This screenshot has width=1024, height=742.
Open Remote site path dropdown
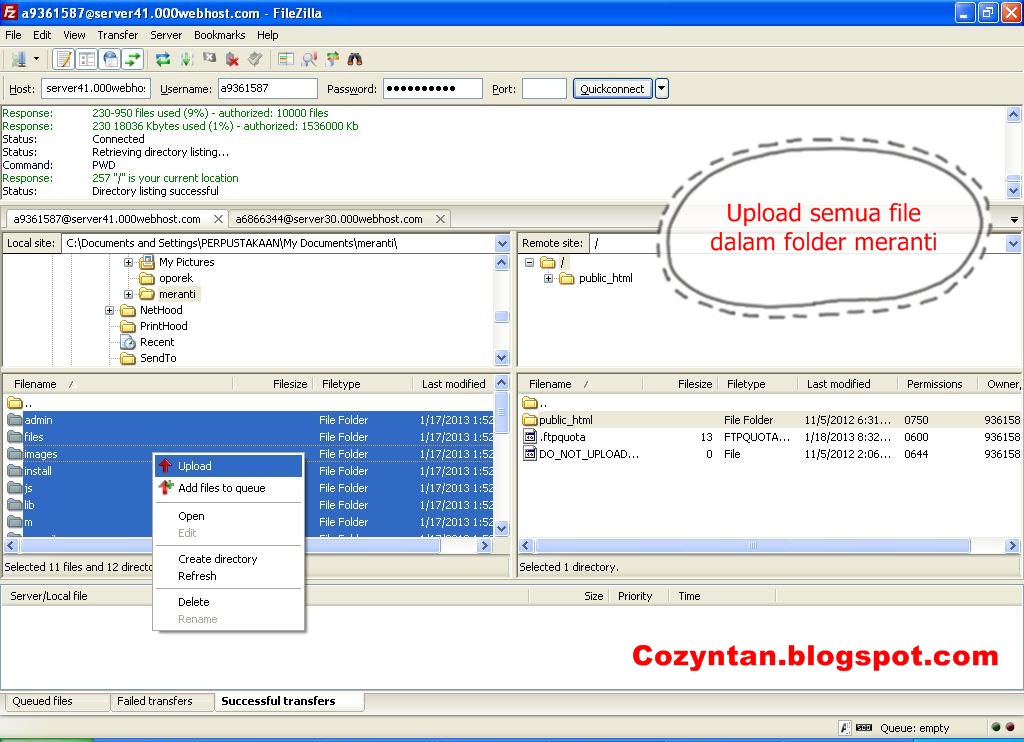1013,244
